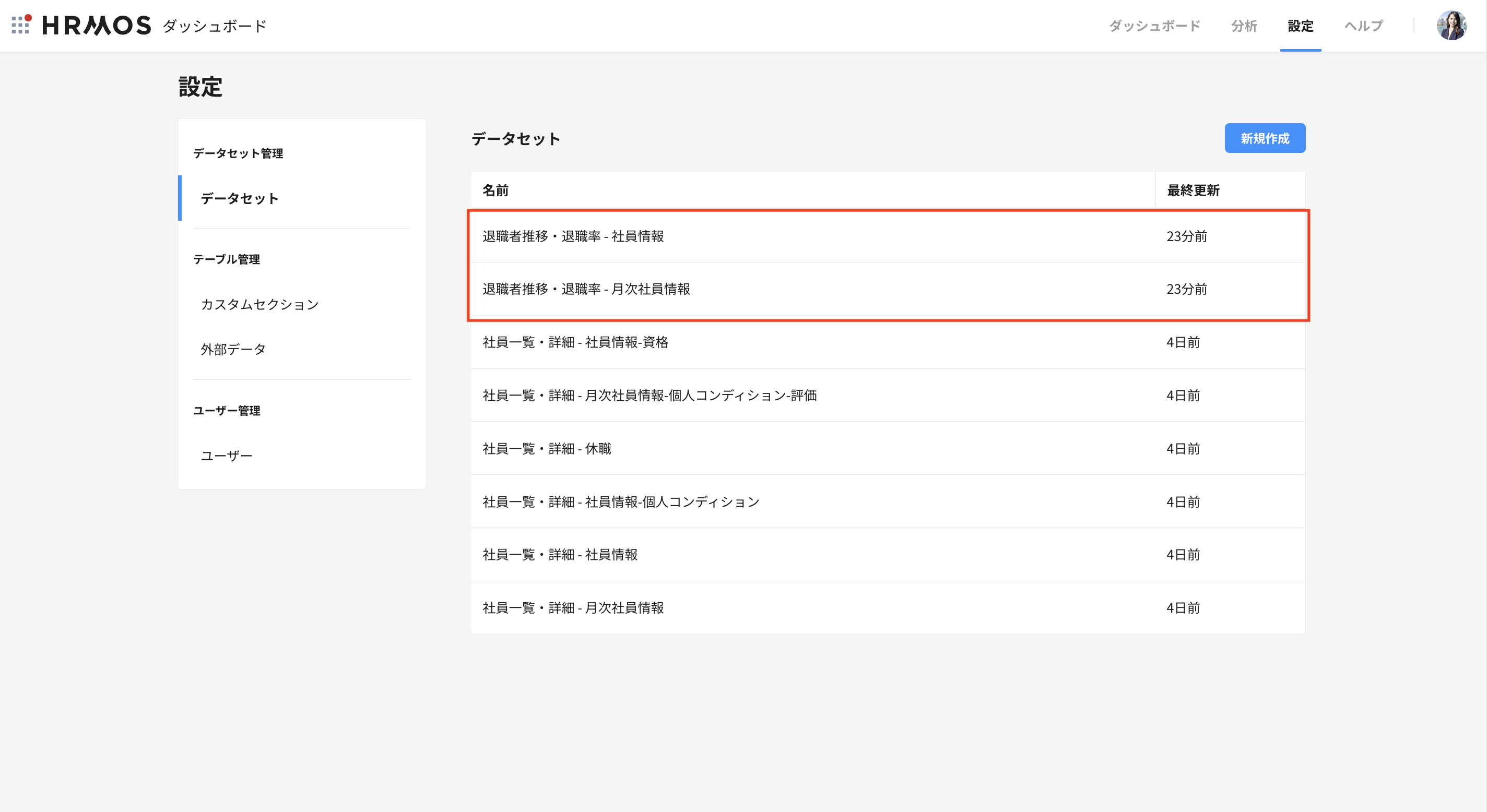Click the HRMOS logo icon
The height and width of the screenshot is (812, 1487).
(95, 26)
